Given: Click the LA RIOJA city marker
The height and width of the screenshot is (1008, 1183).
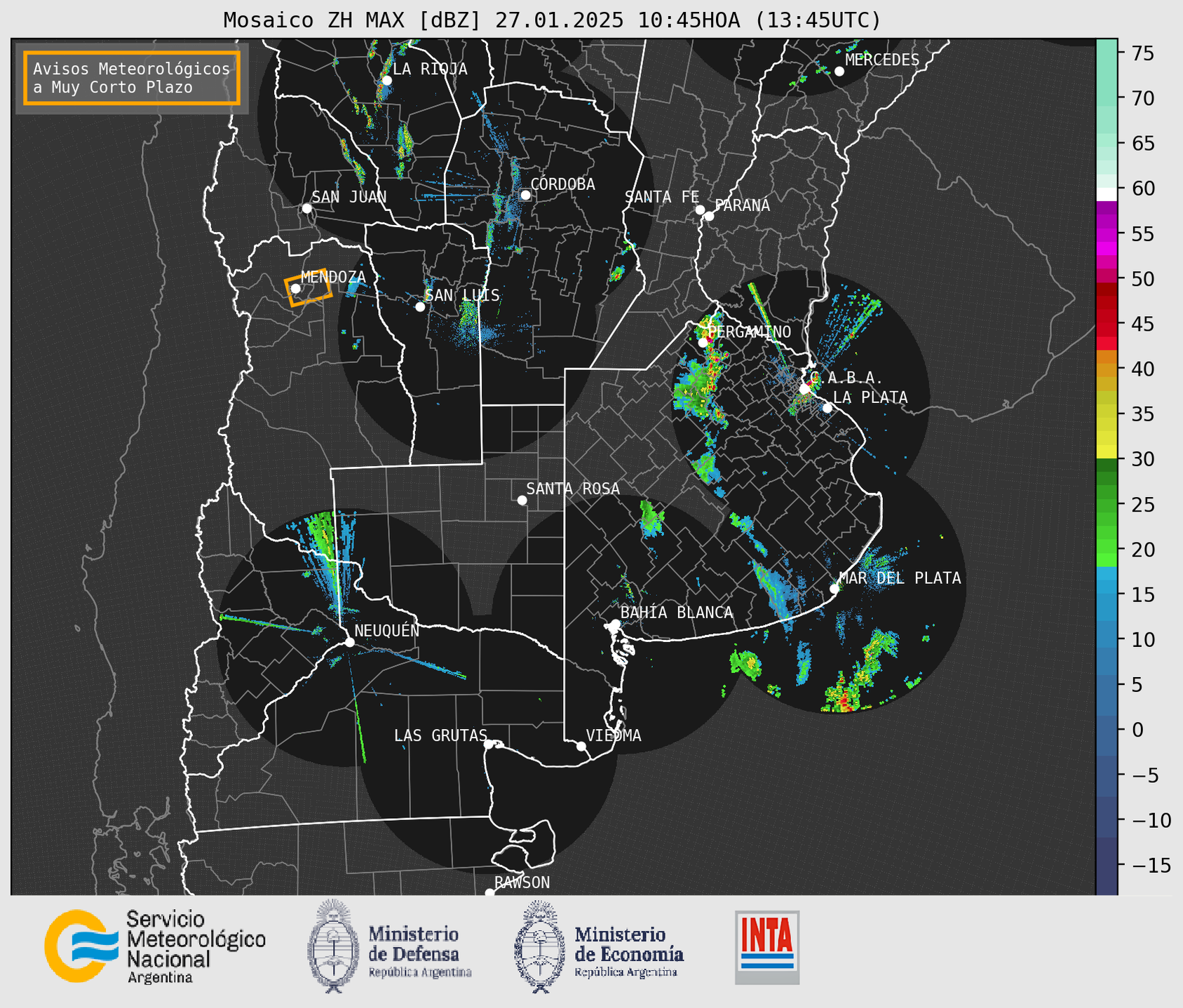Looking at the screenshot, I should [386, 81].
